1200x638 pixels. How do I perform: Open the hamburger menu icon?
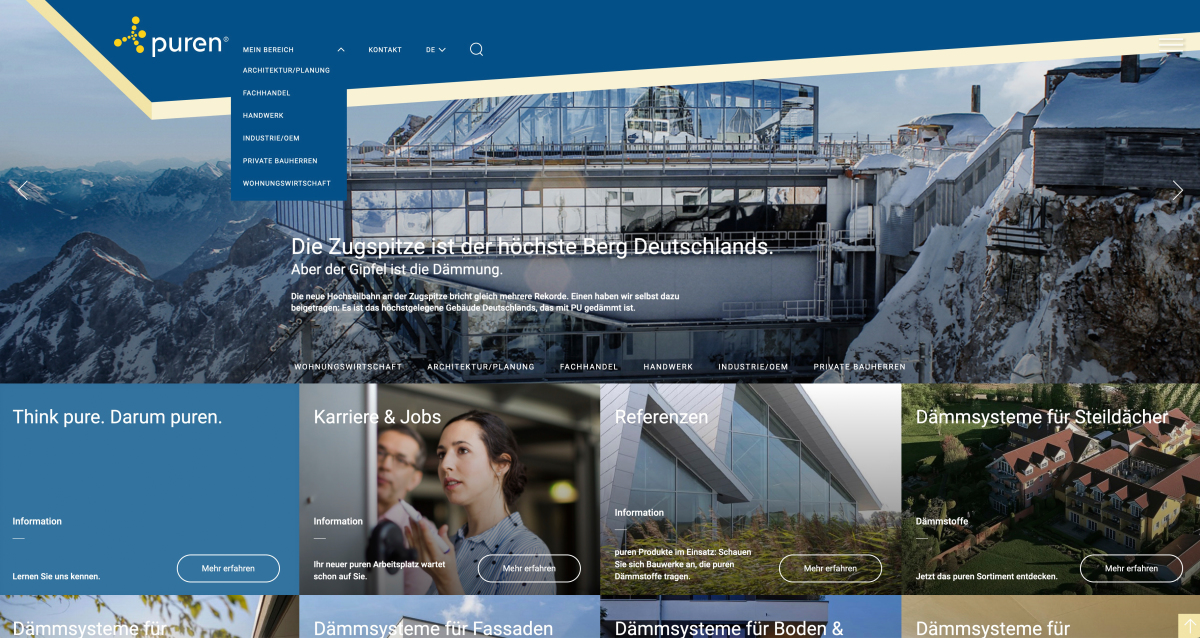point(1171,45)
